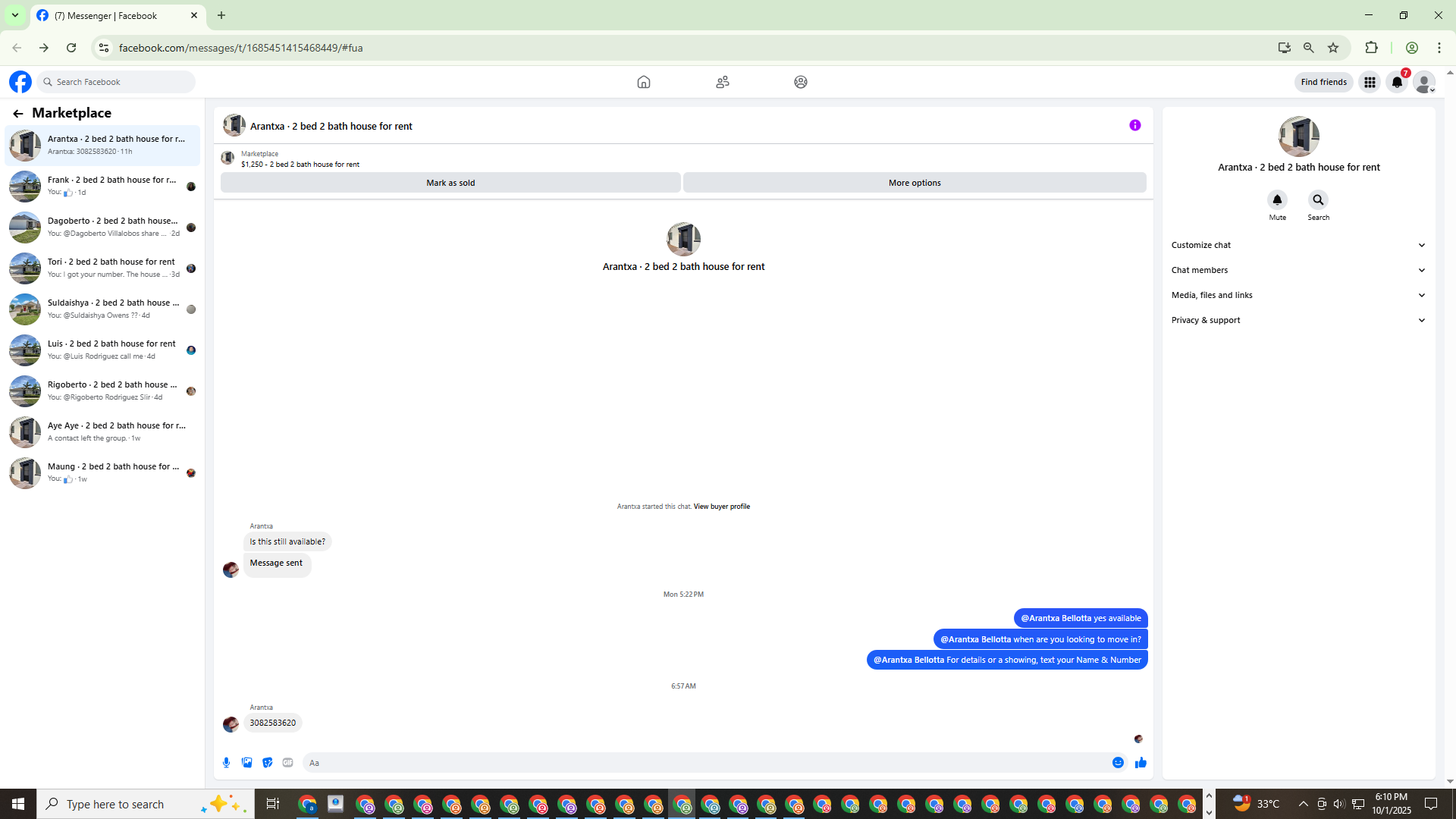Image resolution: width=1456 pixels, height=819 pixels.
Task: Open the Windows notification center icon
Action: [1431, 804]
